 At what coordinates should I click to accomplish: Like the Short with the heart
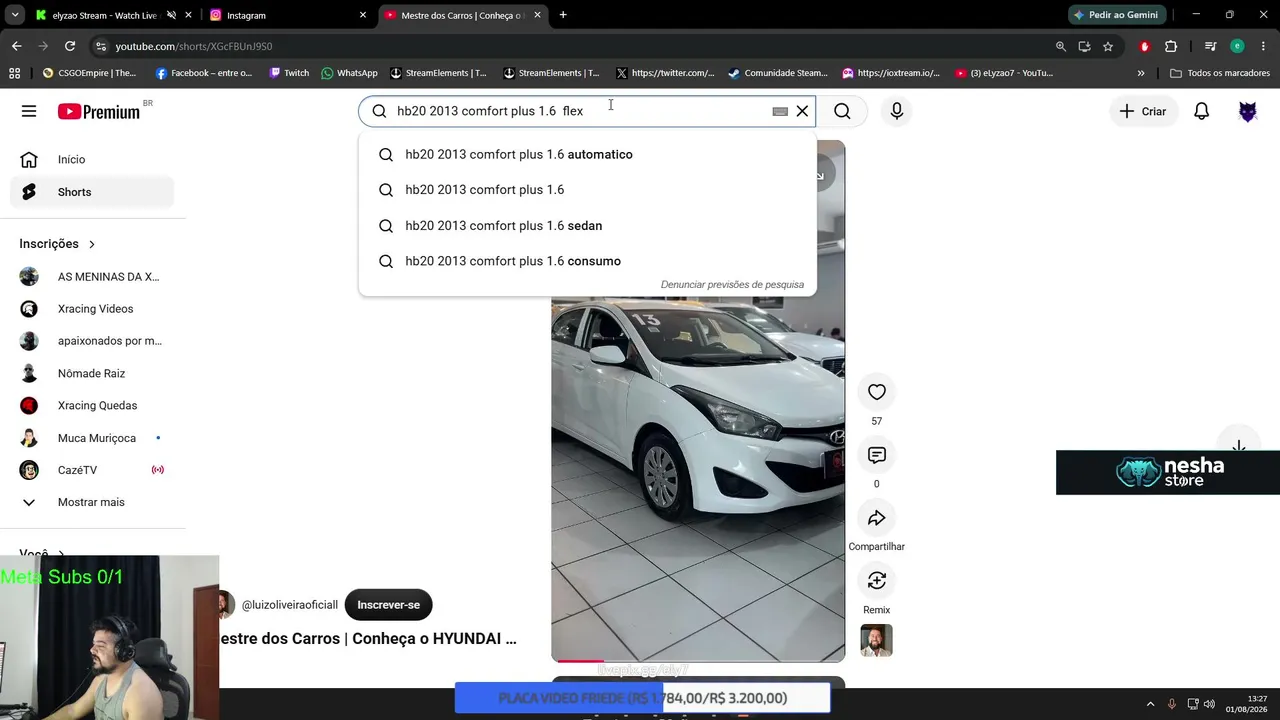click(877, 392)
